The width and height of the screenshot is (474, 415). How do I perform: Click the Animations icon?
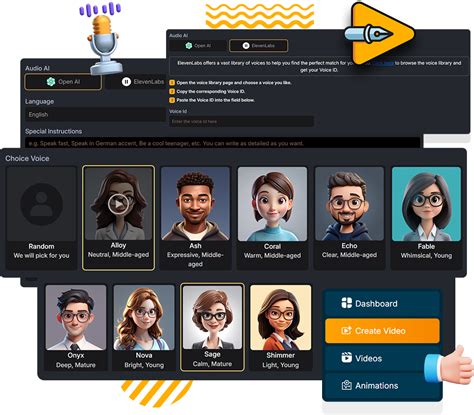[347, 385]
